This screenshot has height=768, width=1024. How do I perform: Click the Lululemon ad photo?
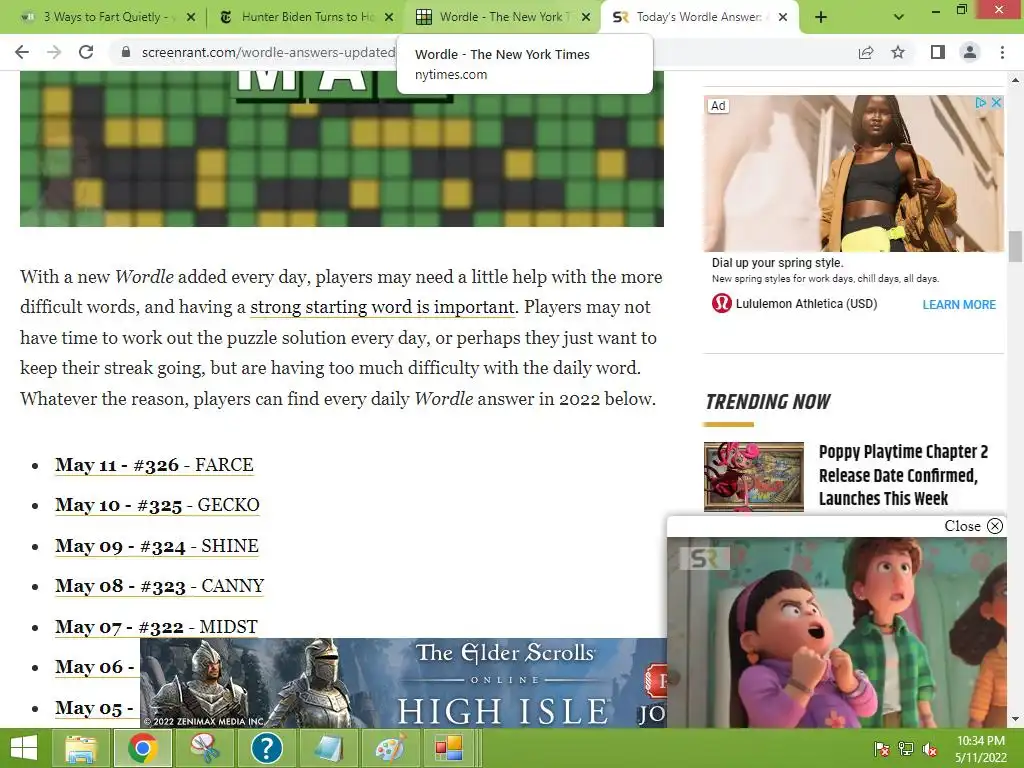pos(854,174)
